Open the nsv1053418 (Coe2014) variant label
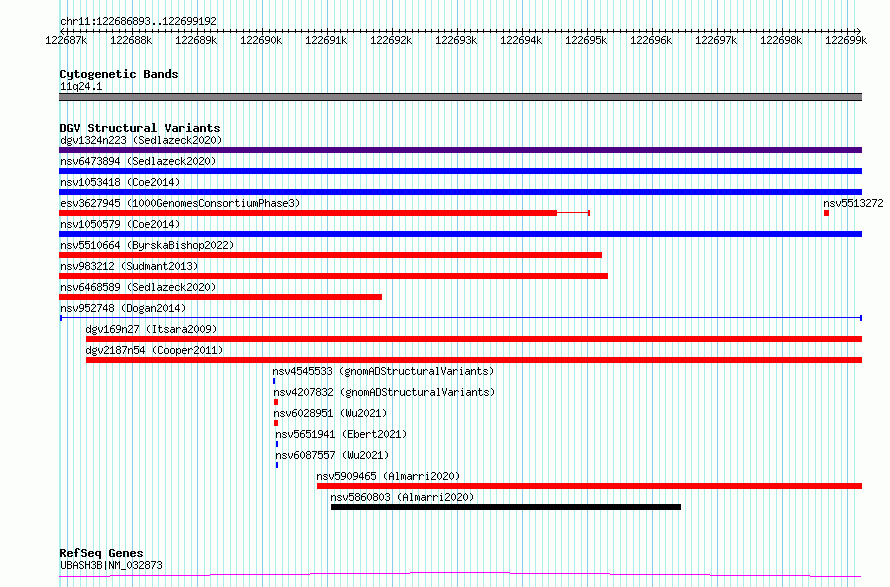 [x=120, y=182]
